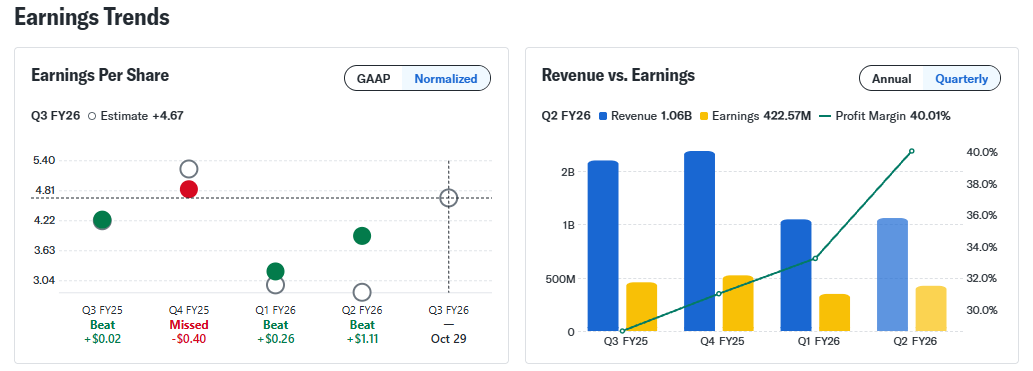Click the Q4 FY25 yellow earnings bar
The image size is (1033, 371).
739,302
